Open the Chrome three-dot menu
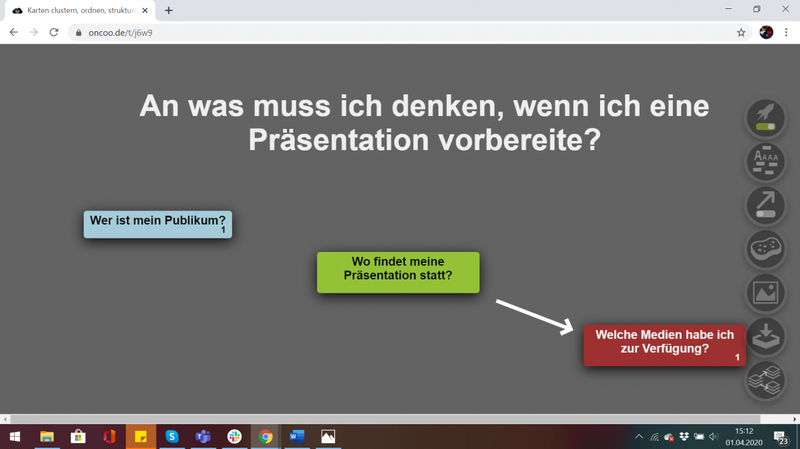 pyautogui.click(x=786, y=32)
